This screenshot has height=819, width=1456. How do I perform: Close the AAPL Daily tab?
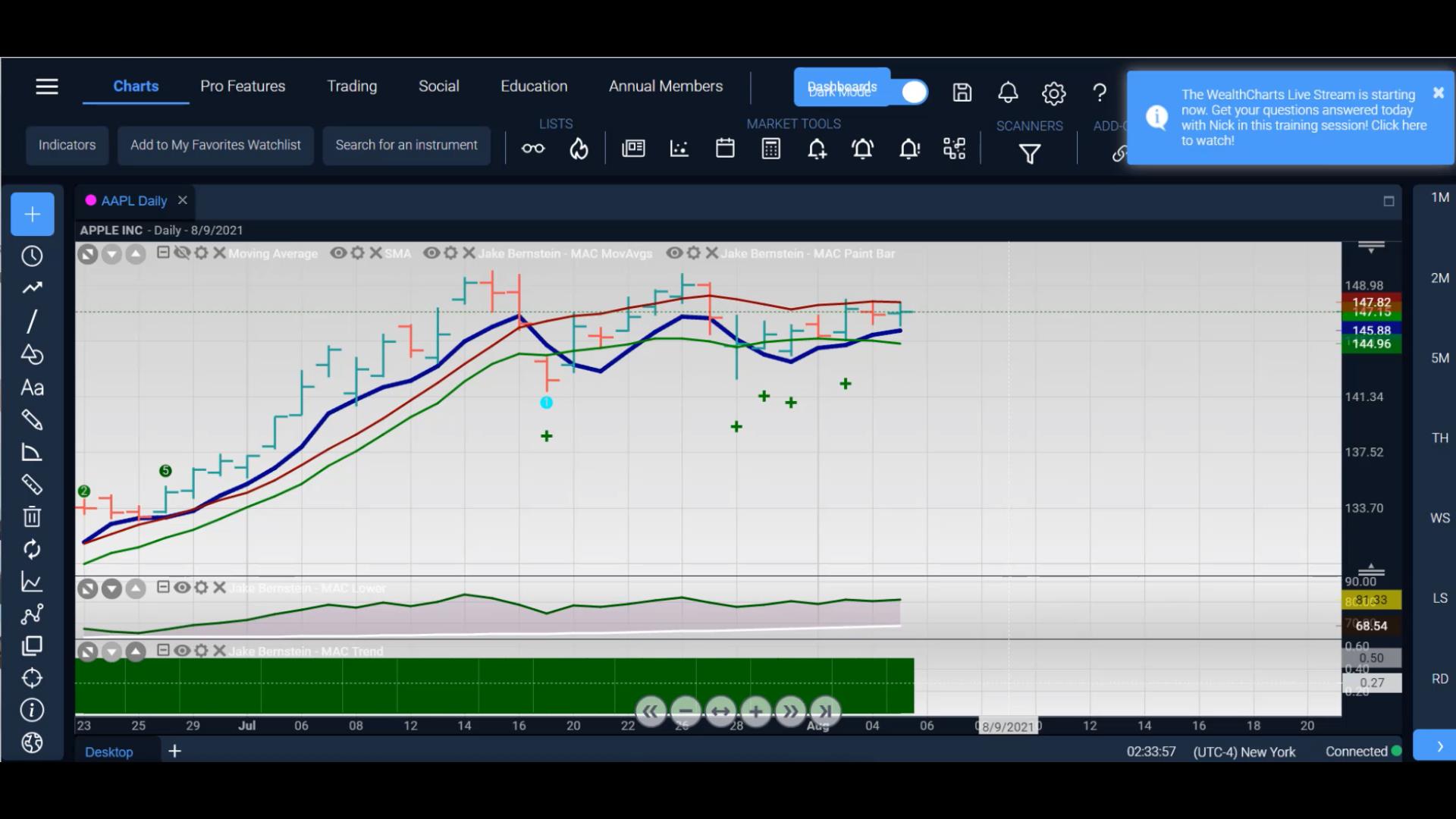(182, 200)
